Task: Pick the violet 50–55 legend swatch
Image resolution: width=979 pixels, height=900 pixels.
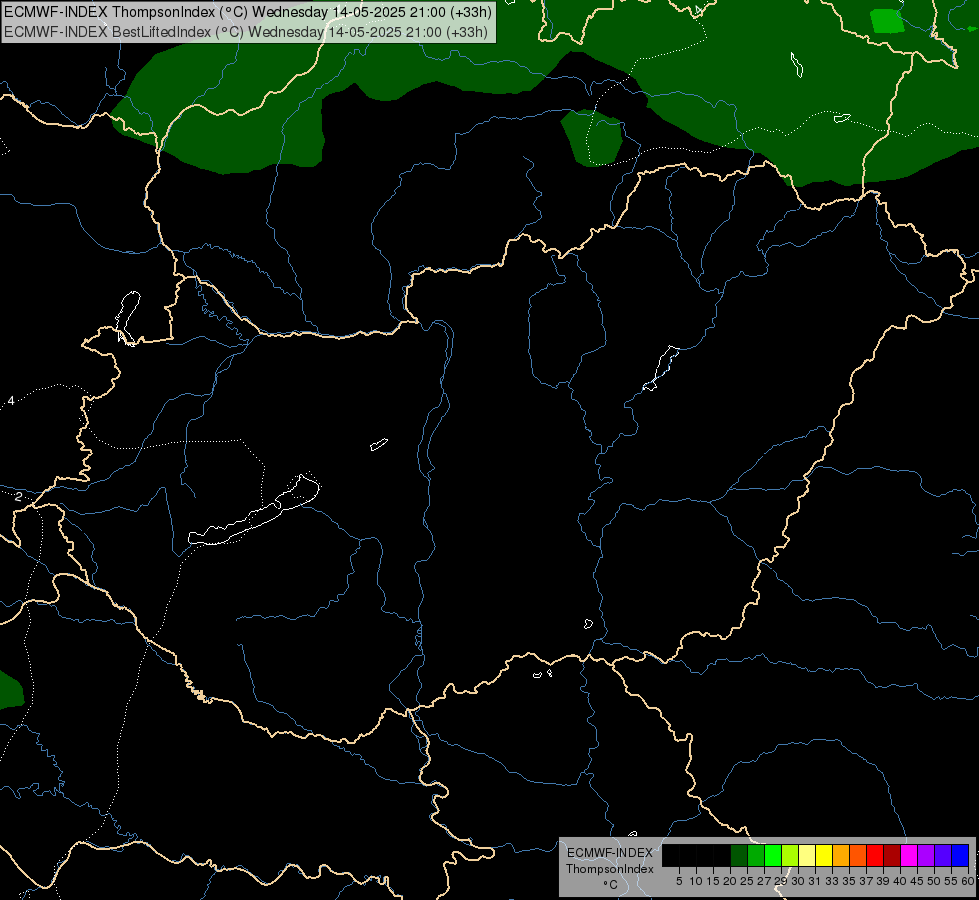Action: tap(943, 856)
